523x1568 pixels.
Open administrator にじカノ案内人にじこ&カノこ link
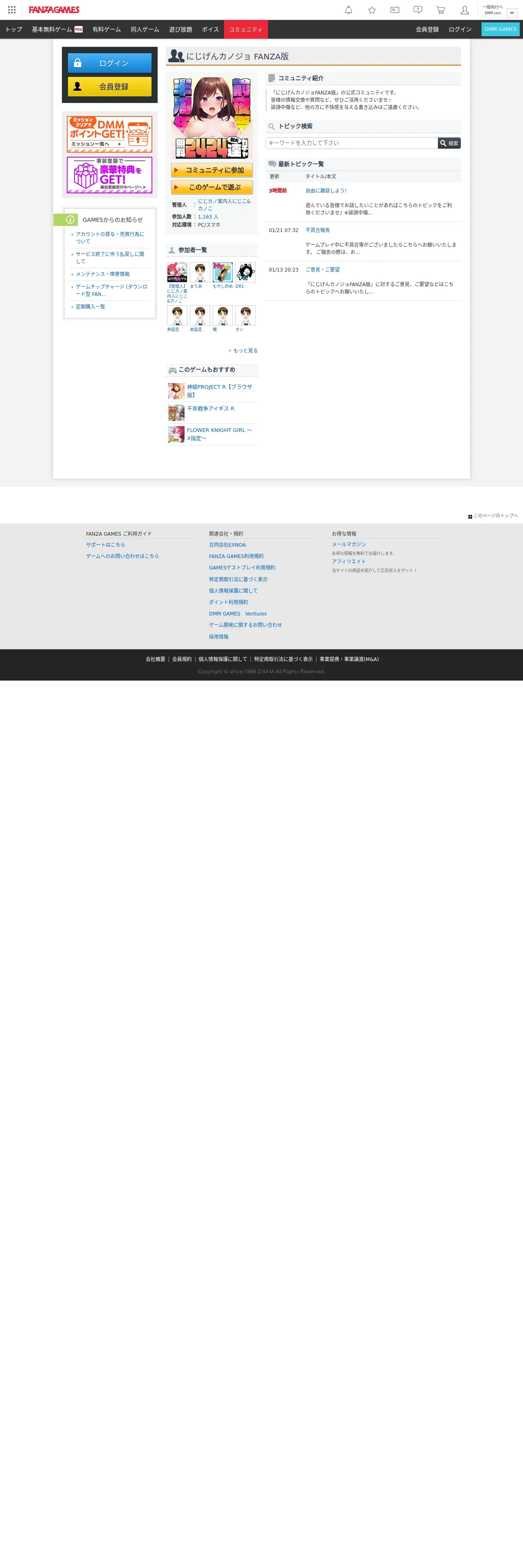click(224, 204)
